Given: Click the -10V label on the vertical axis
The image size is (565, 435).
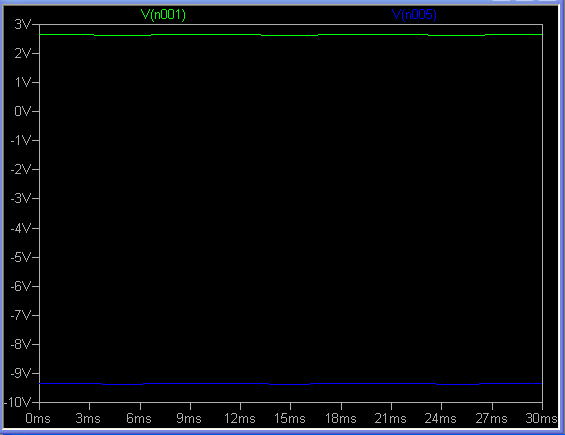Looking at the screenshot, I should [x=17, y=402].
